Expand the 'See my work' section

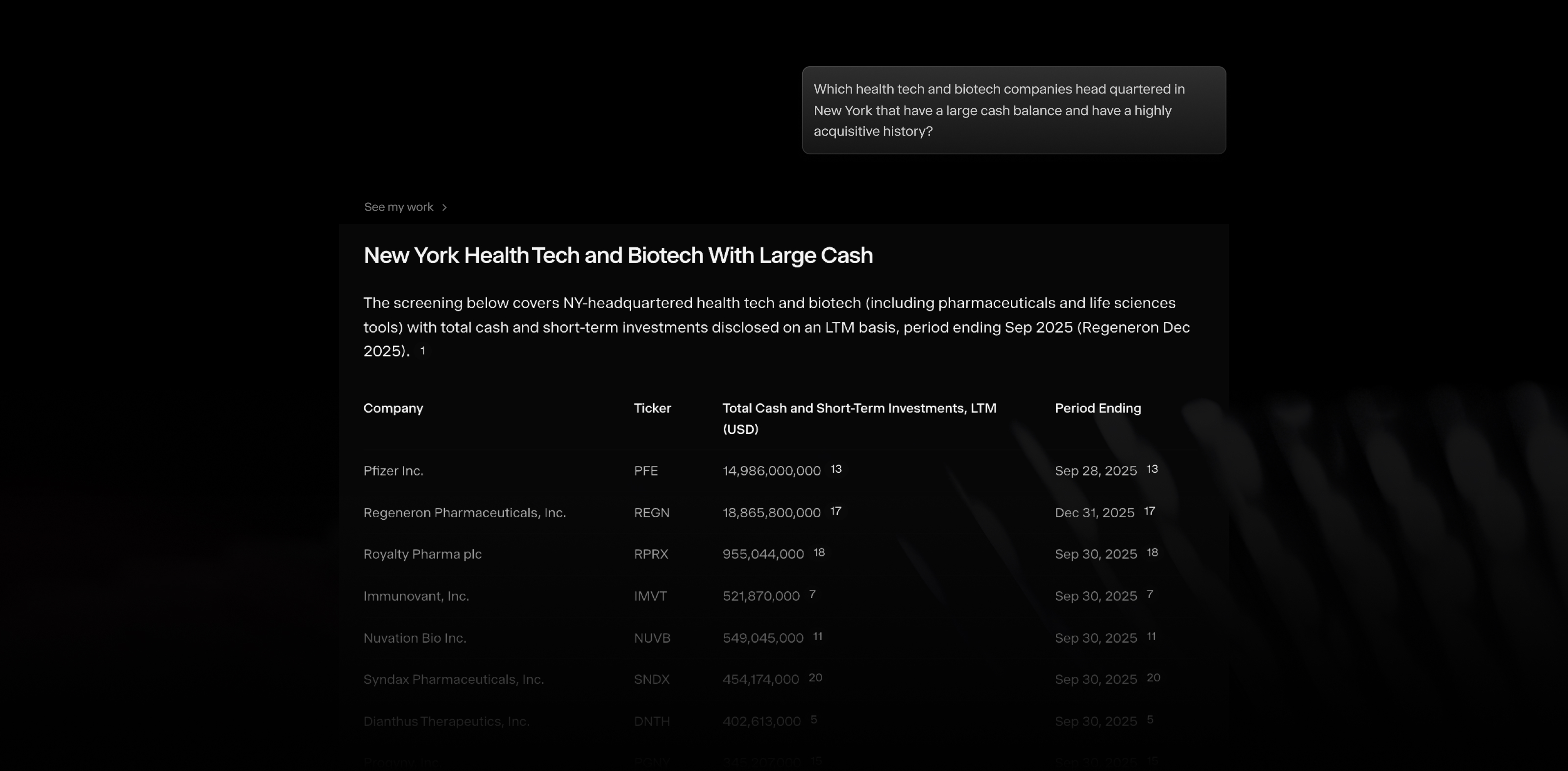pos(398,207)
